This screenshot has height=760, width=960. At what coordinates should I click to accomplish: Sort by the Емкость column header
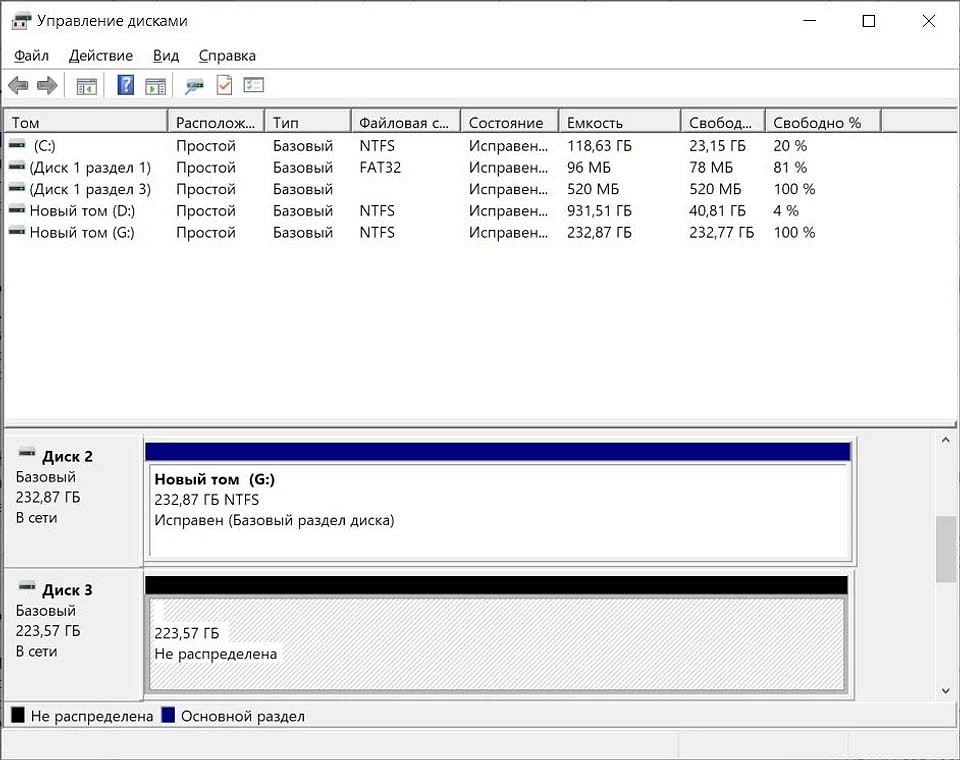pos(620,122)
